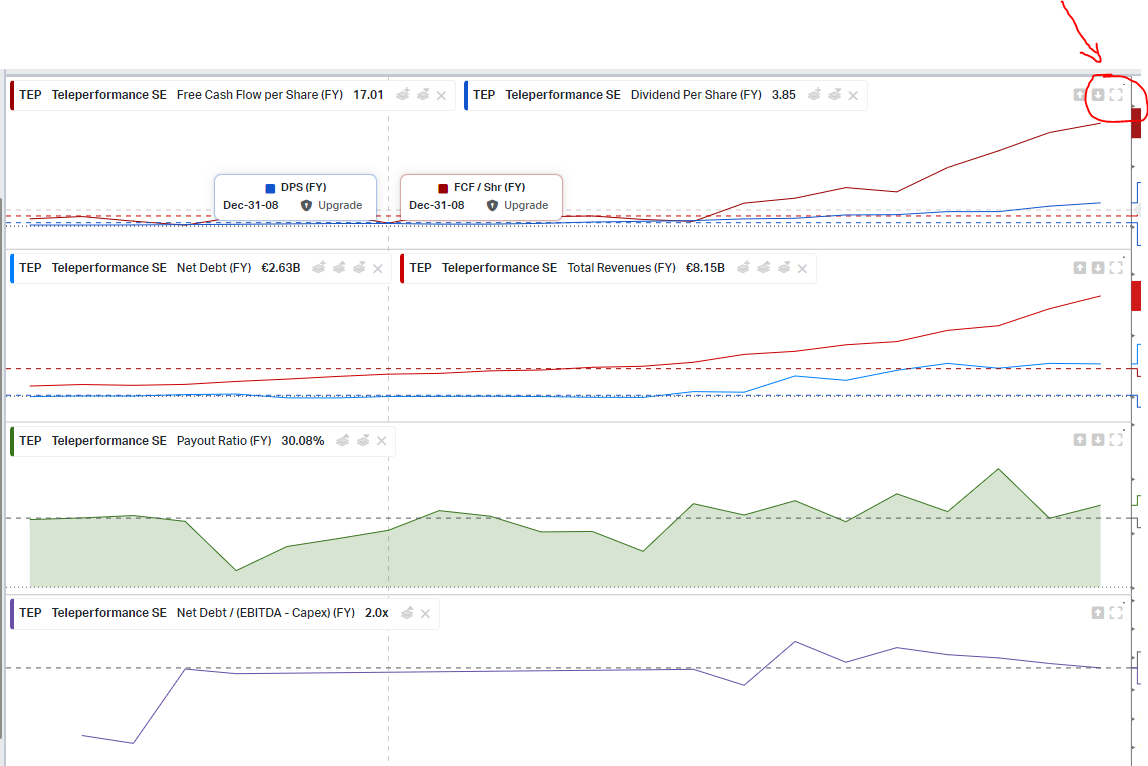
Task: Move Dividend Per Share to pane below
Action: (835, 94)
